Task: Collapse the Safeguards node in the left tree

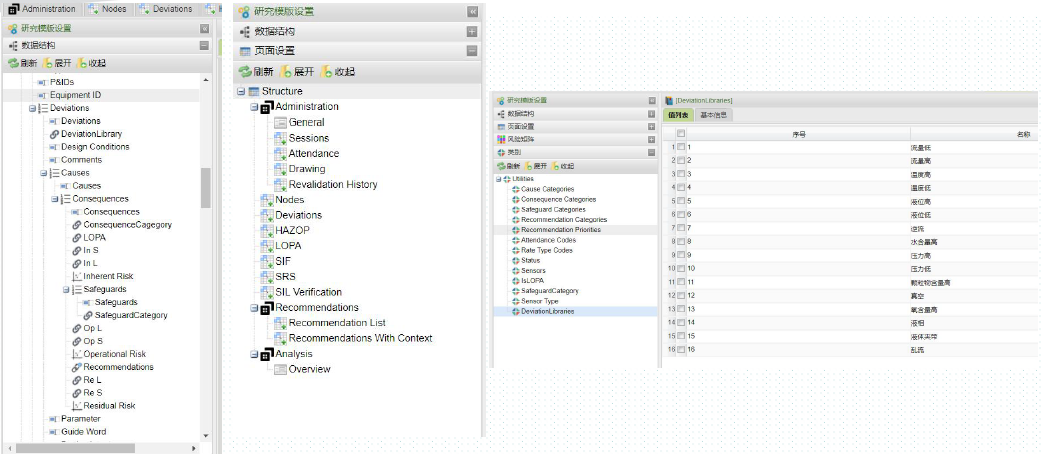Action: tap(66, 289)
